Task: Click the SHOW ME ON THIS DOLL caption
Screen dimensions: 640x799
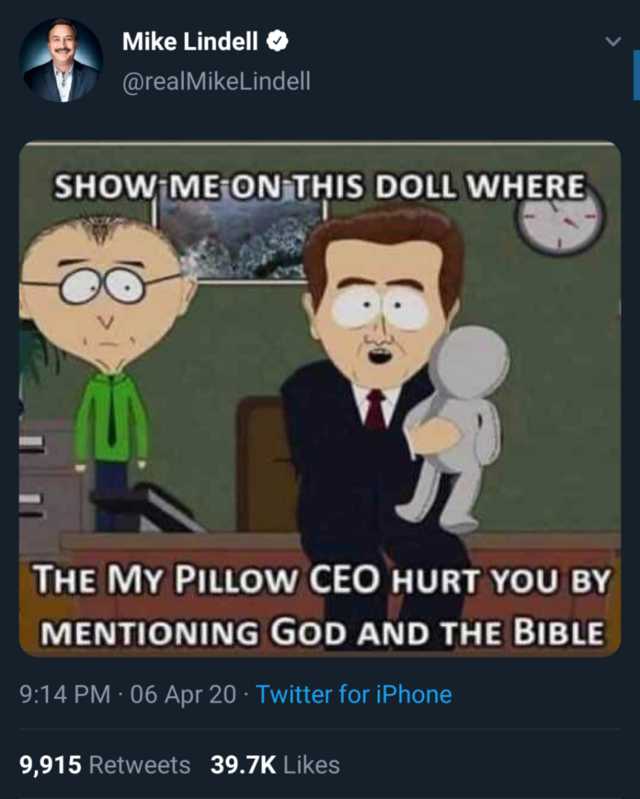Action: coord(320,185)
